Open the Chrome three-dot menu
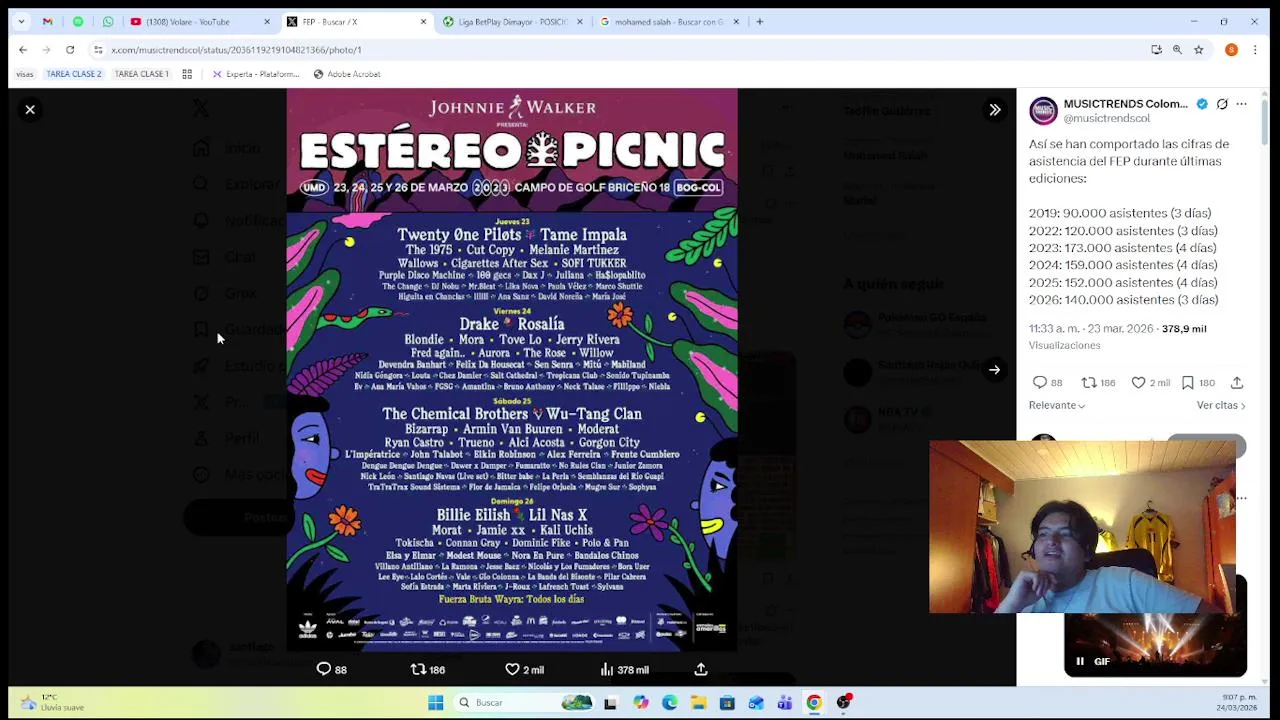The width and height of the screenshot is (1280, 720). (x=1255, y=49)
